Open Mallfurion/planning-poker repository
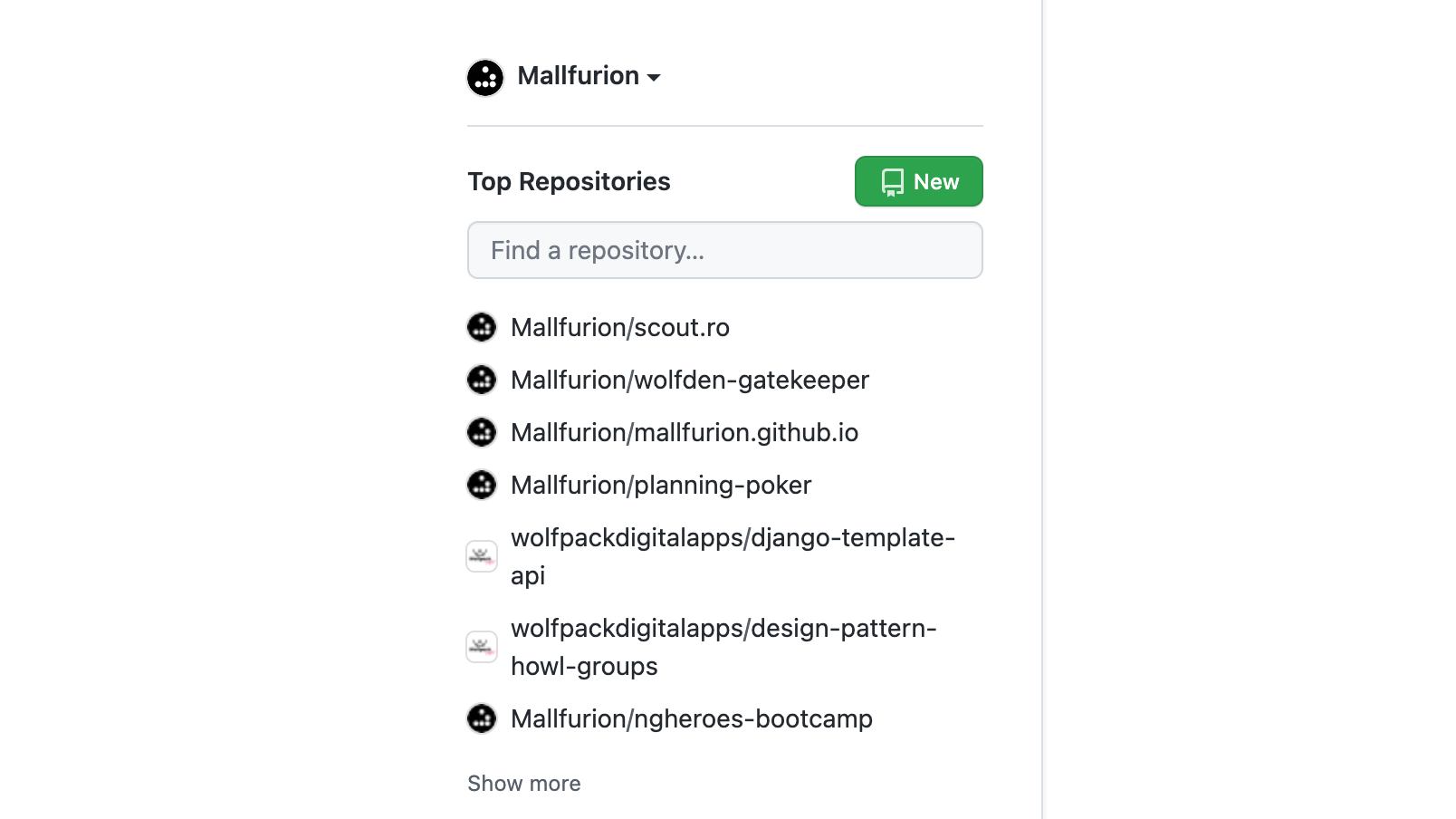The image size is (1456, 819). point(661,485)
